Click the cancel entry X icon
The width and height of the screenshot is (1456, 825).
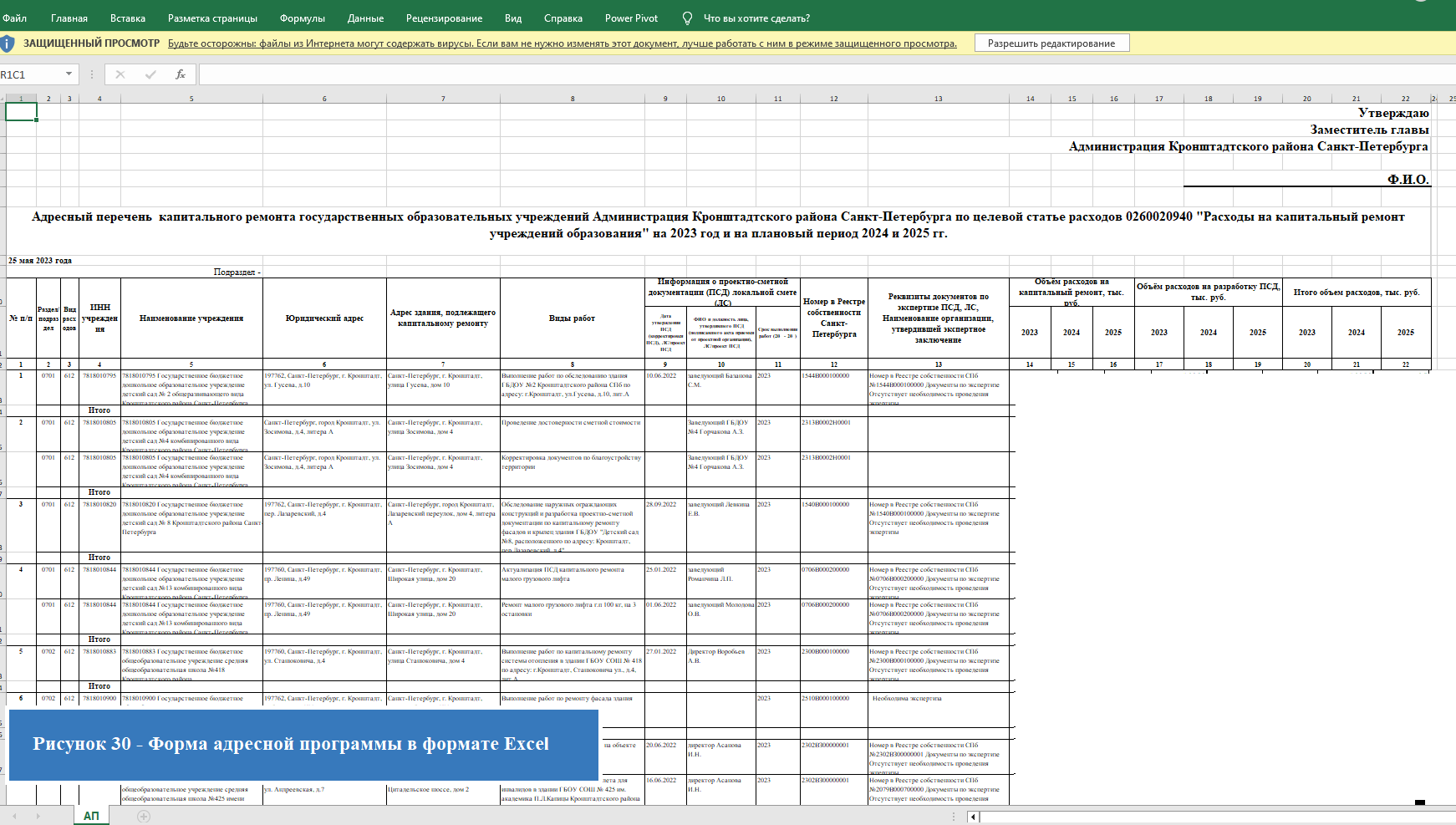click(120, 74)
